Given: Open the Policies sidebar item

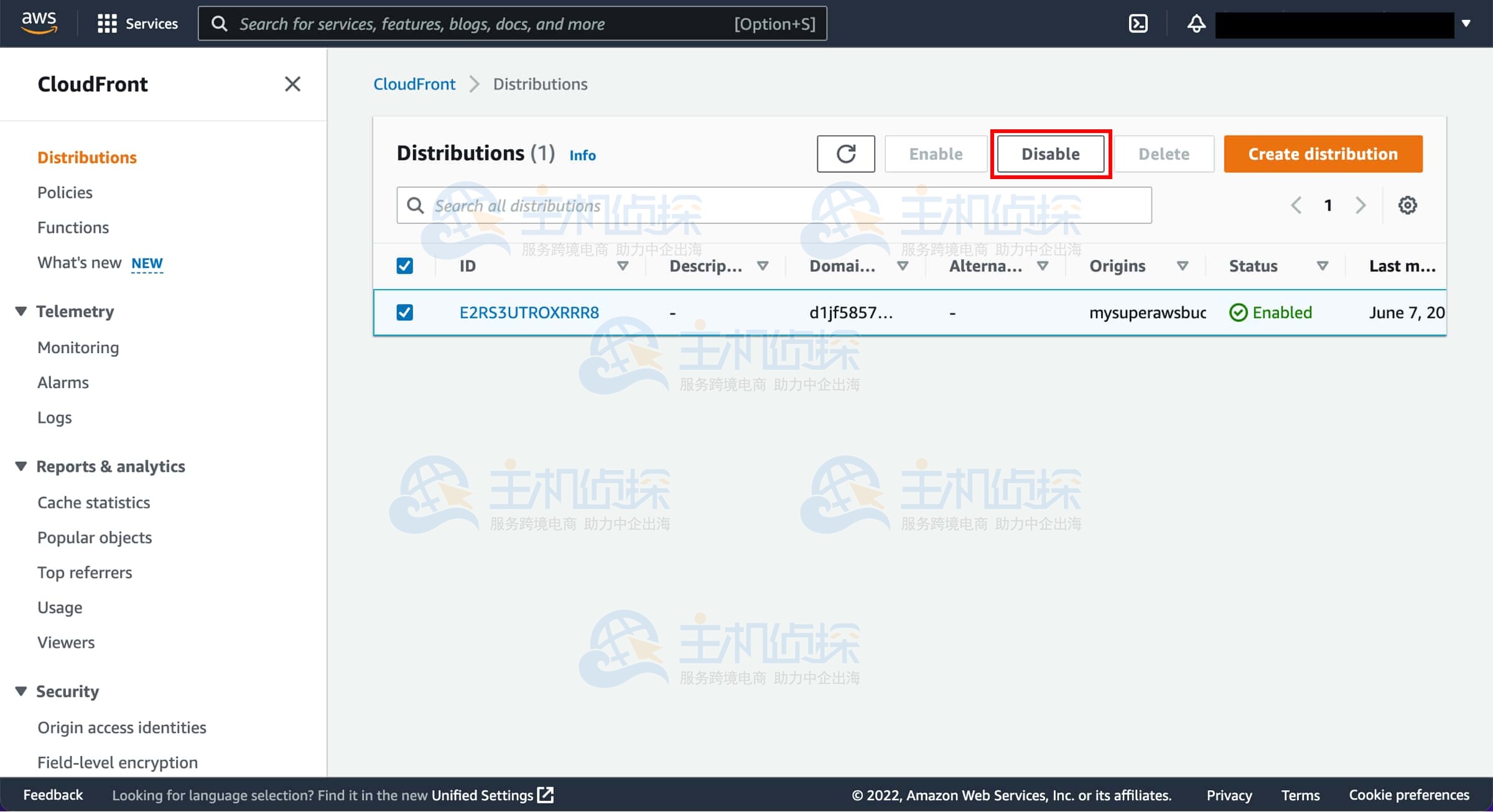Looking at the screenshot, I should (x=65, y=192).
